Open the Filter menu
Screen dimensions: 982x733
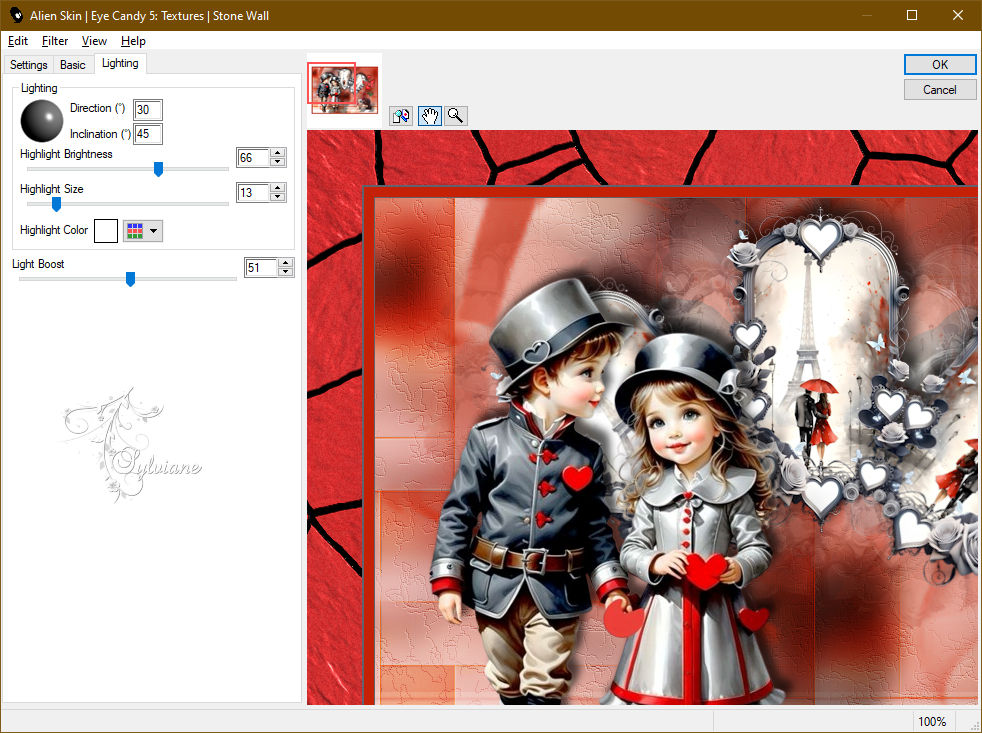(54, 41)
